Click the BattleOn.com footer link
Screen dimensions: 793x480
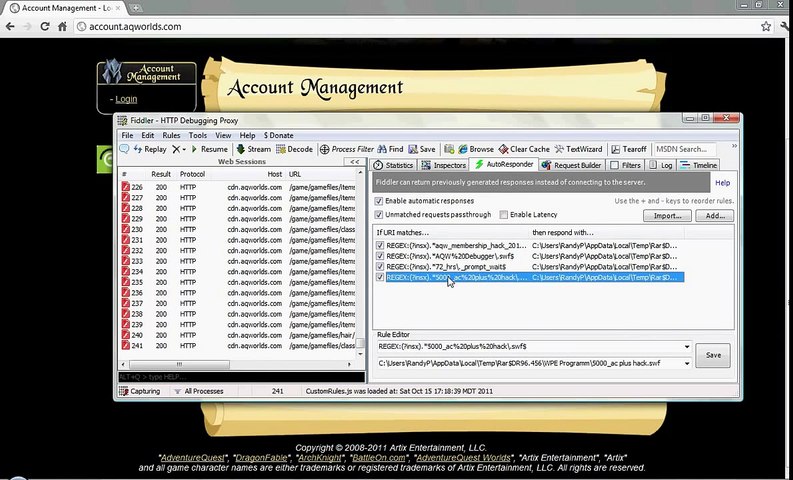(379, 458)
